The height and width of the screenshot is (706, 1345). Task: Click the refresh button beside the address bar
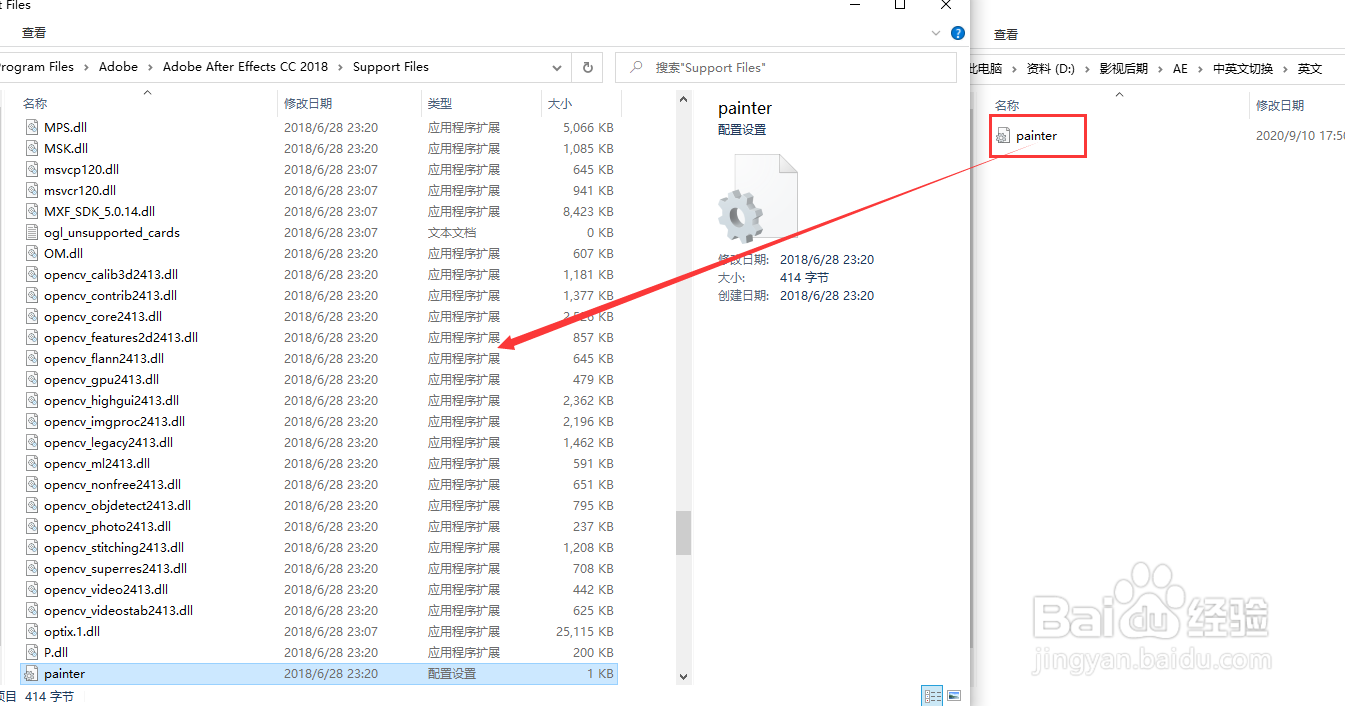(x=588, y=67)
